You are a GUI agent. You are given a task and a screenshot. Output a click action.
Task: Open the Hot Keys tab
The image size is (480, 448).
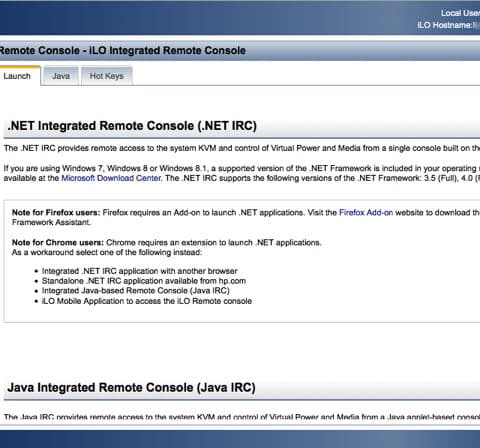pyautogui.click(x=107, y=76)
